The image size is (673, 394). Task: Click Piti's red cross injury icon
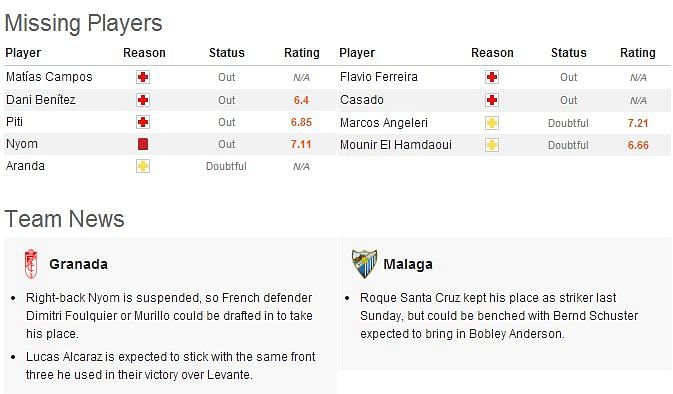(x=143, y=122)
